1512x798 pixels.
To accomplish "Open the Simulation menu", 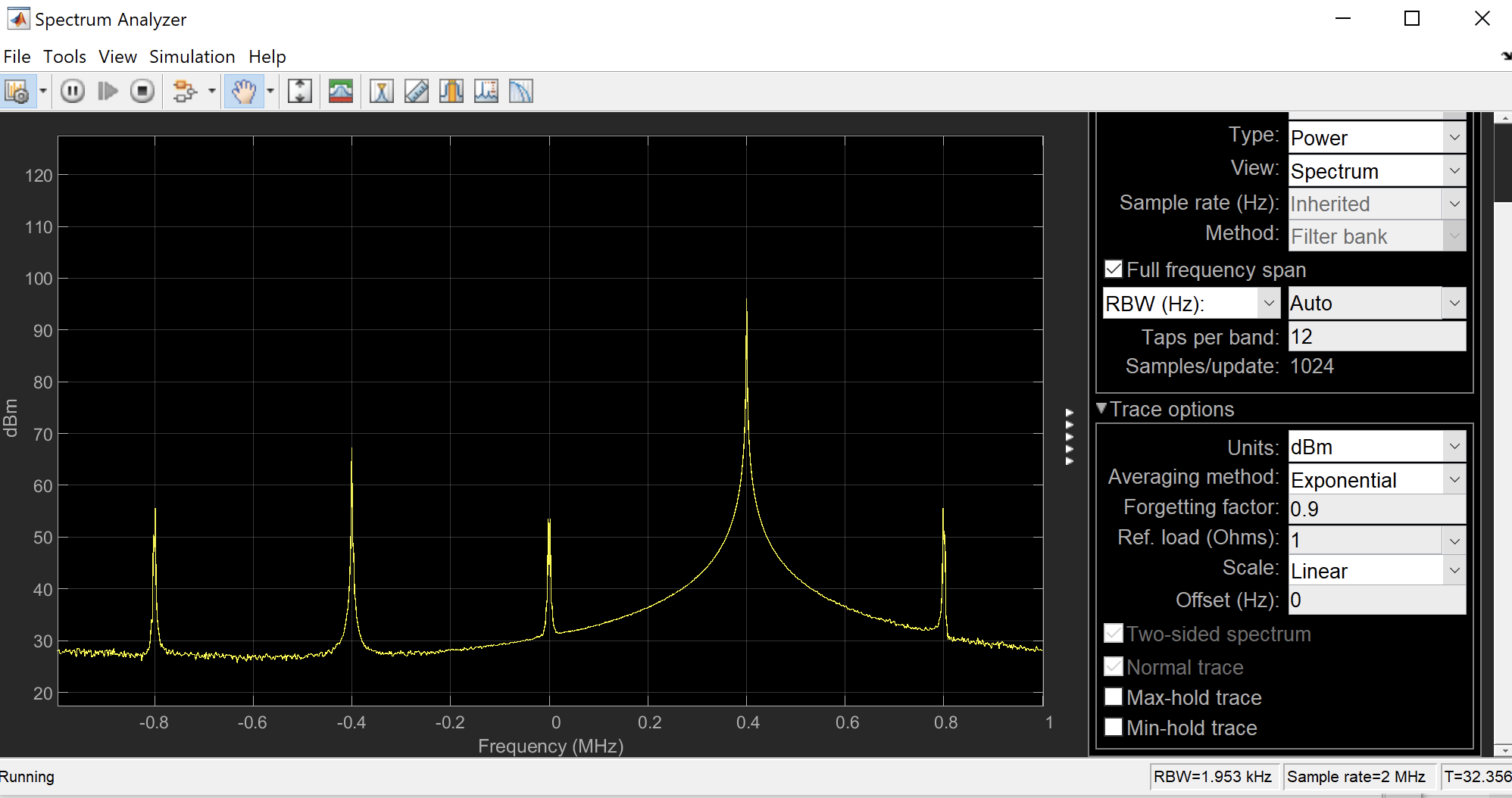I will tap(192, 56).
